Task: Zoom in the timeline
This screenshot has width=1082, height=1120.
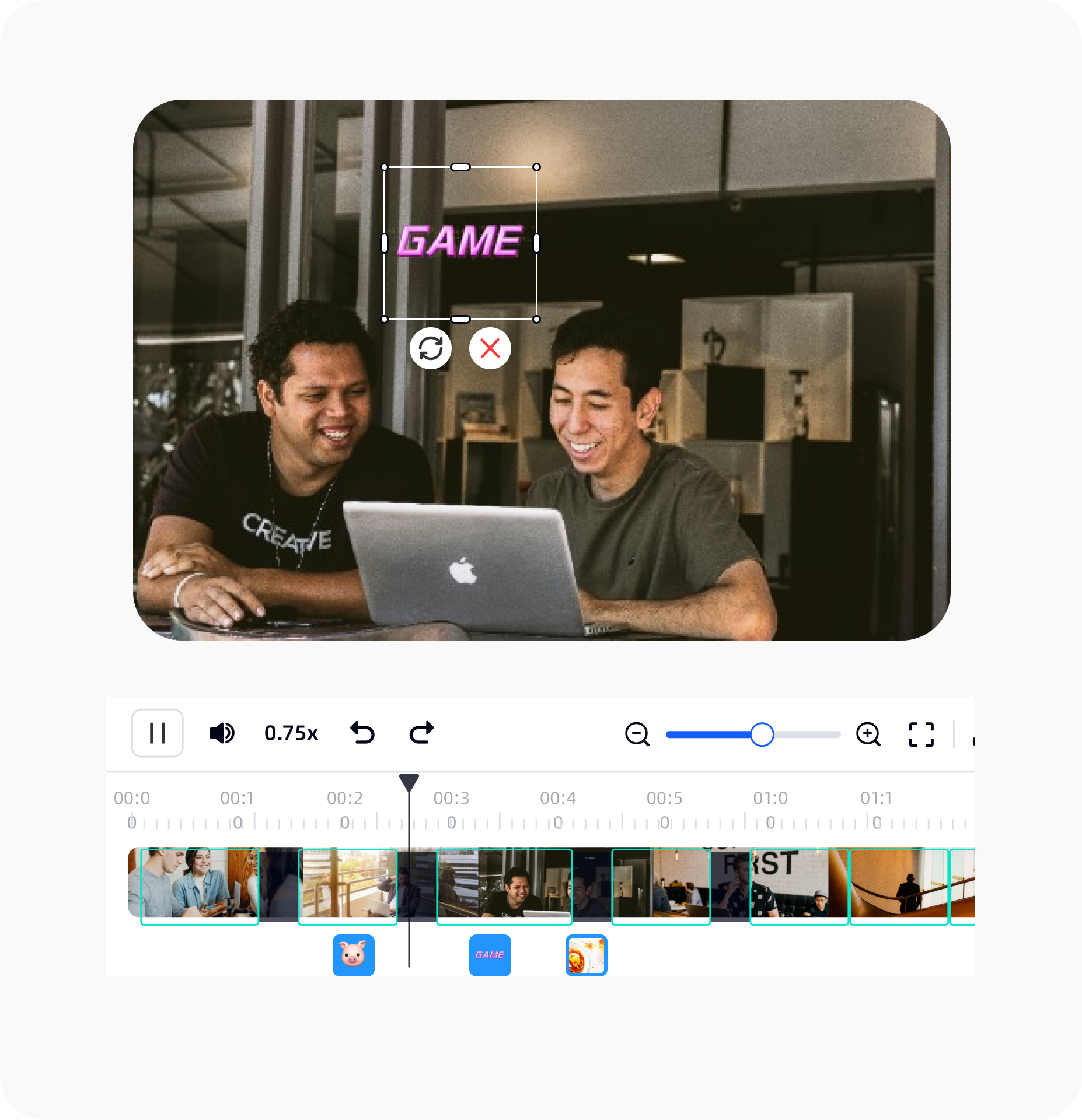Action: 868,734
